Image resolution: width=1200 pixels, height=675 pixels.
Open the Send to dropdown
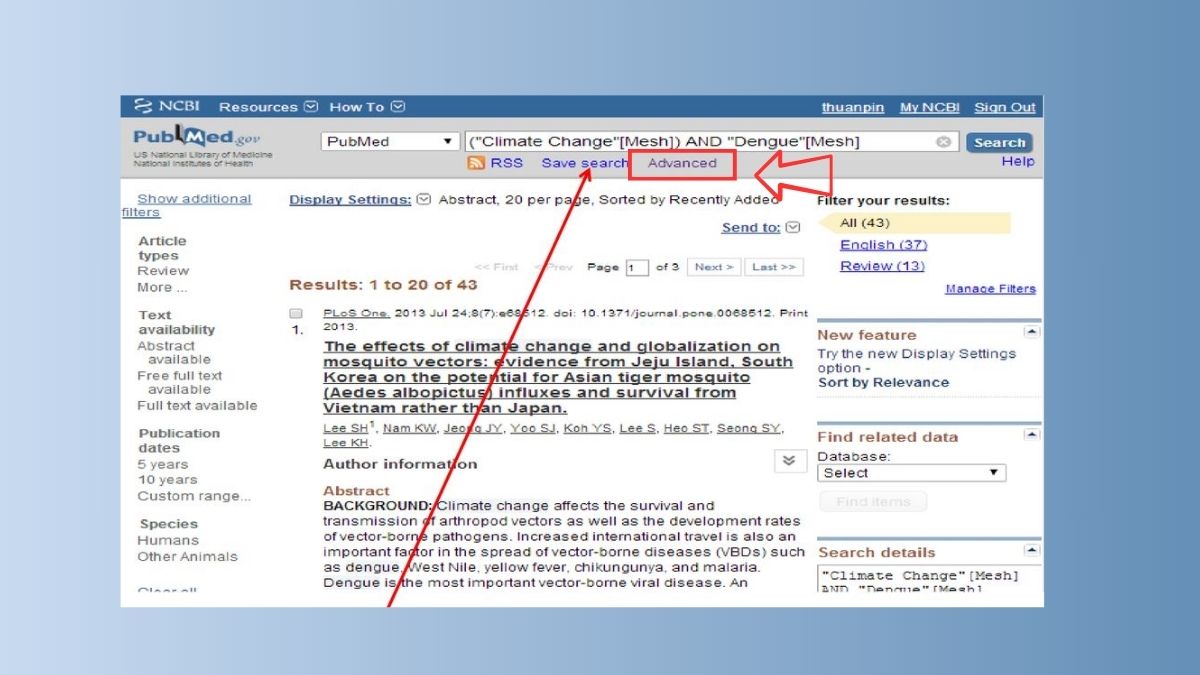(761, 228)
